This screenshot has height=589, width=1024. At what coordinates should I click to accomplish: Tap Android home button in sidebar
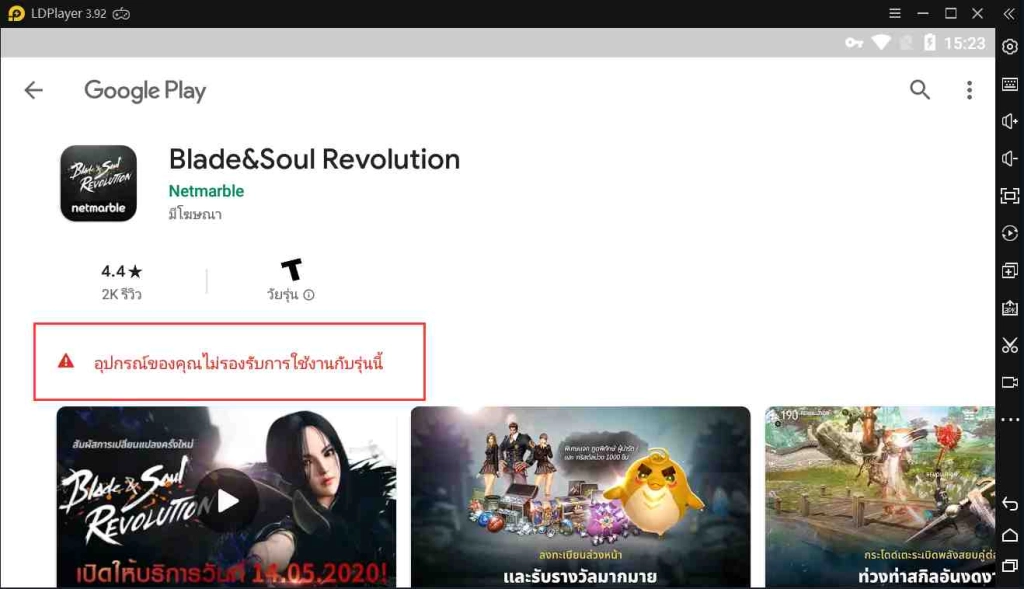click(1010, 535)
